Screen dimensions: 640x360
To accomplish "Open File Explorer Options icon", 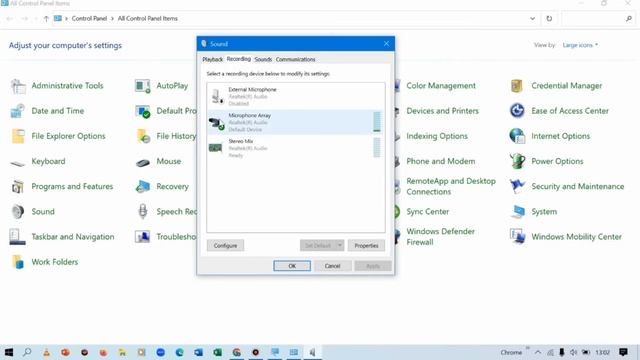I will pyautogui.click(x=18, y=136).
